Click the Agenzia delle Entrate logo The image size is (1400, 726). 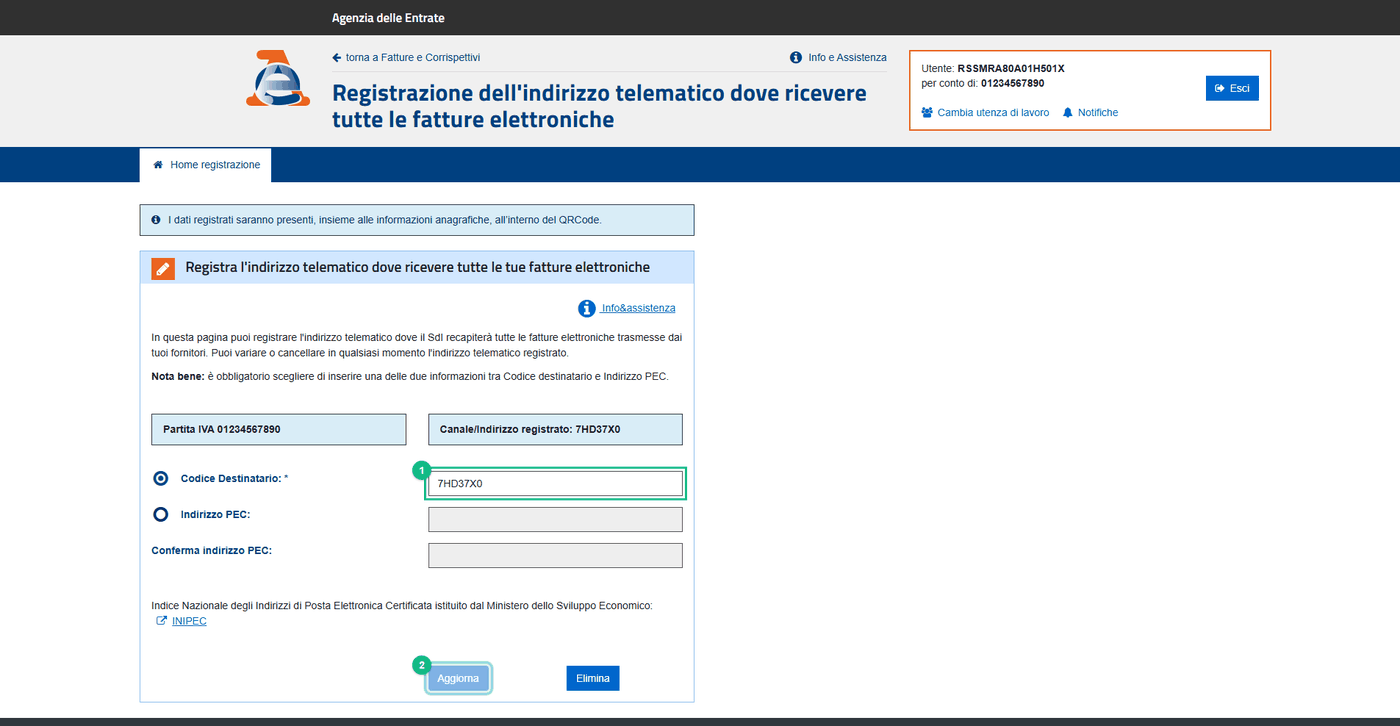(277, 78)
